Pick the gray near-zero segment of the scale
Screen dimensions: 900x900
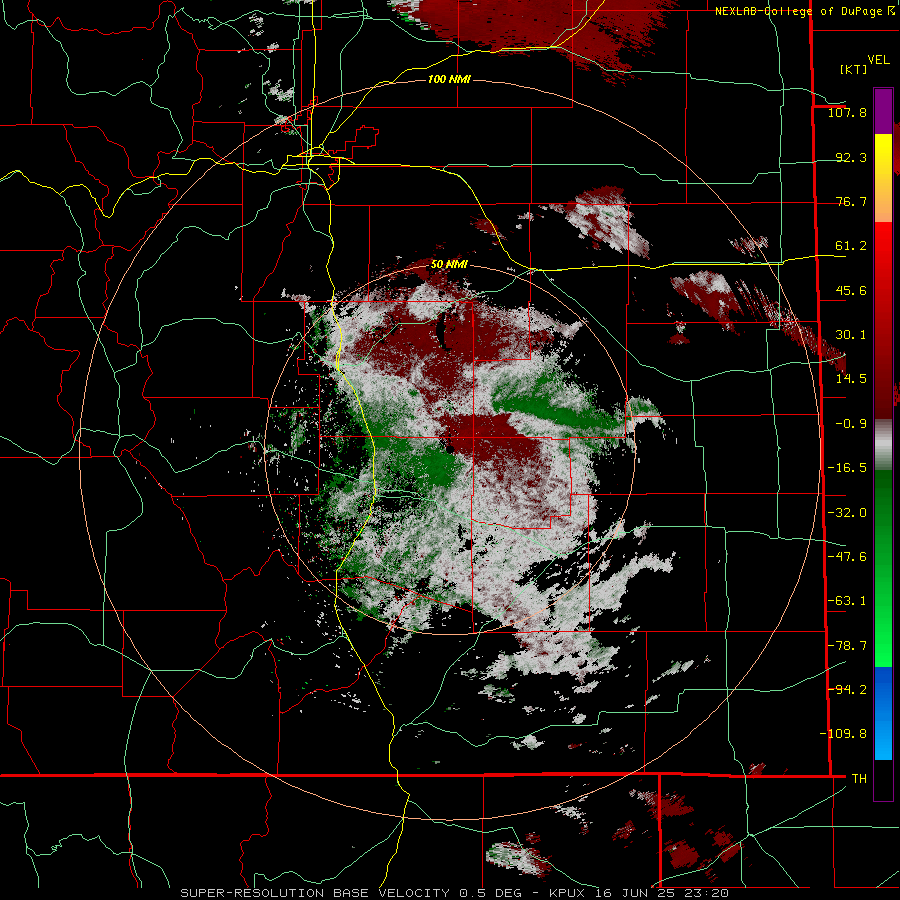[x=883, y=445]
